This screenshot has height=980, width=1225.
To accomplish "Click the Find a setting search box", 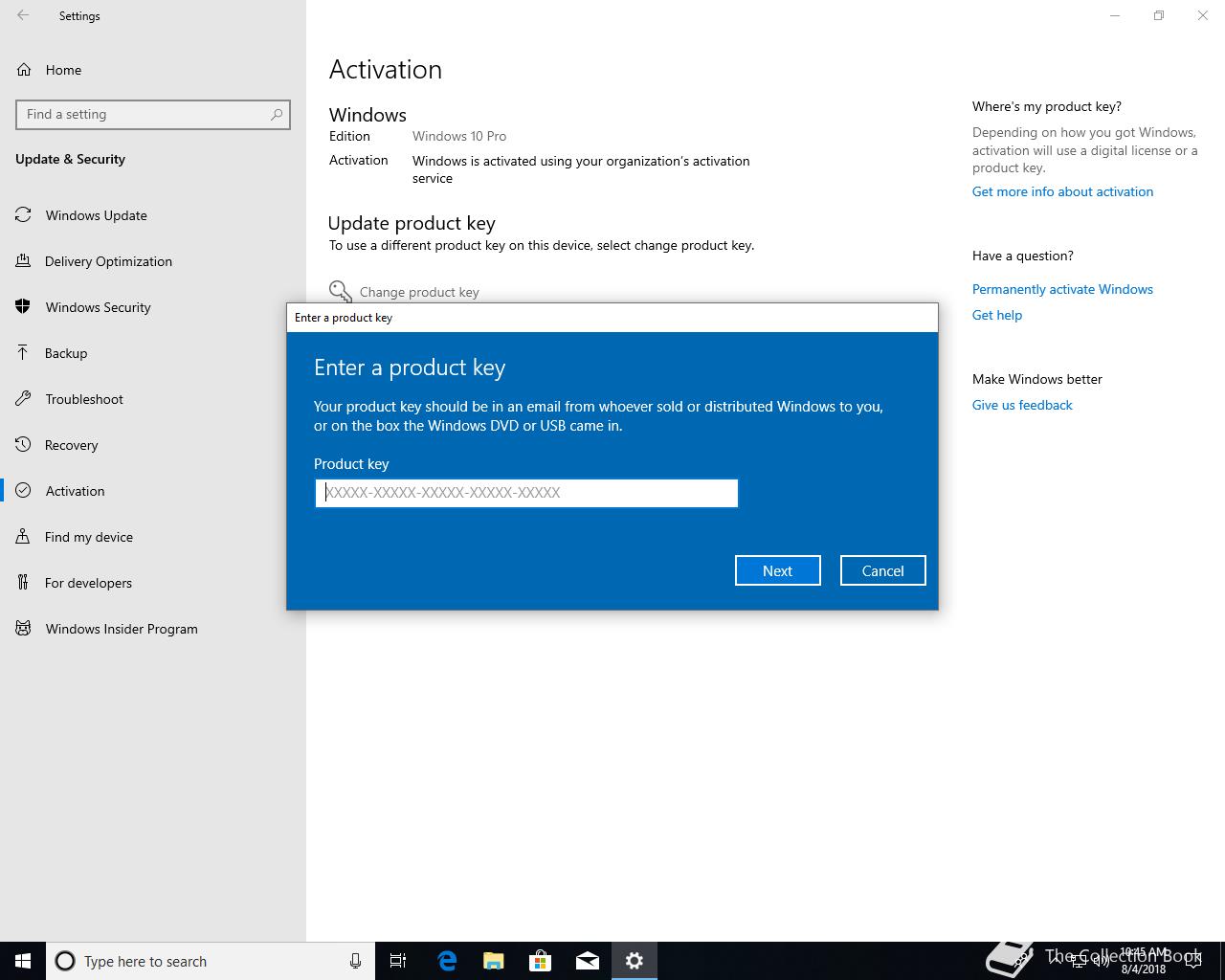I will click(153, 114).
